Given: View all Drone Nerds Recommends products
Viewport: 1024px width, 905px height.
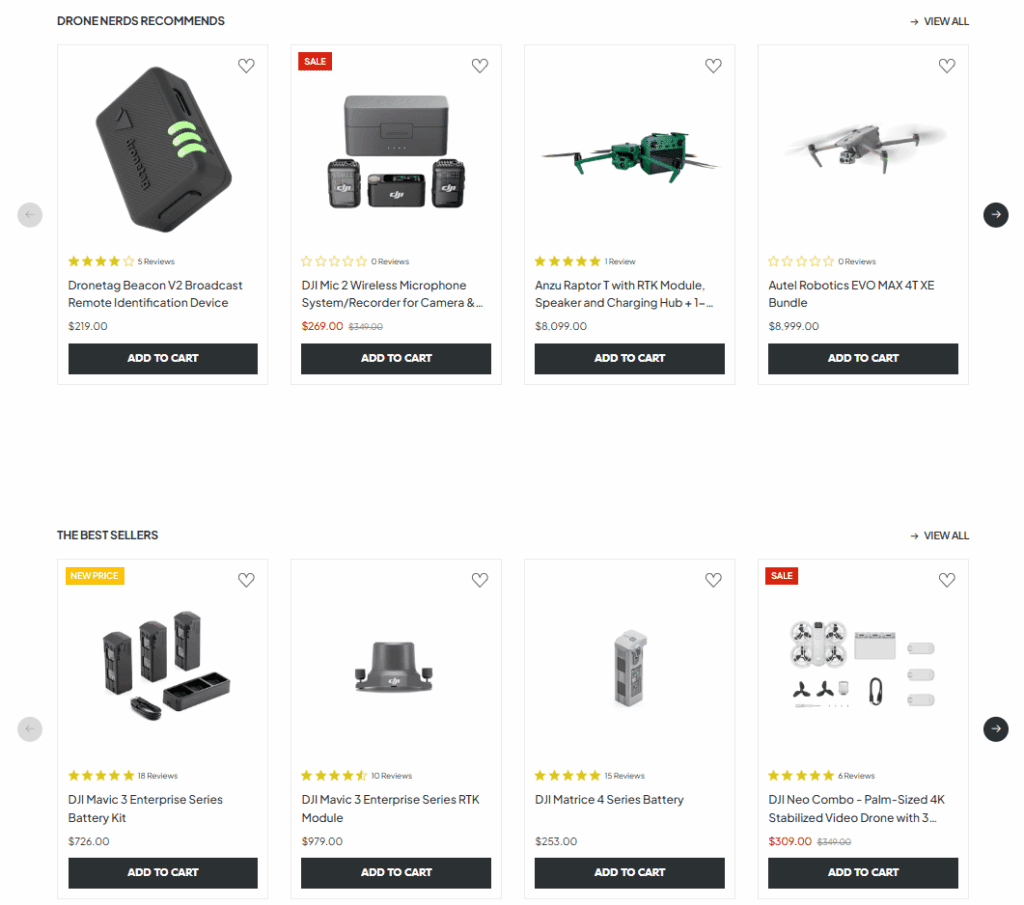Looking at the screenshot, I should pyautogui.click(x=939, y=22).
